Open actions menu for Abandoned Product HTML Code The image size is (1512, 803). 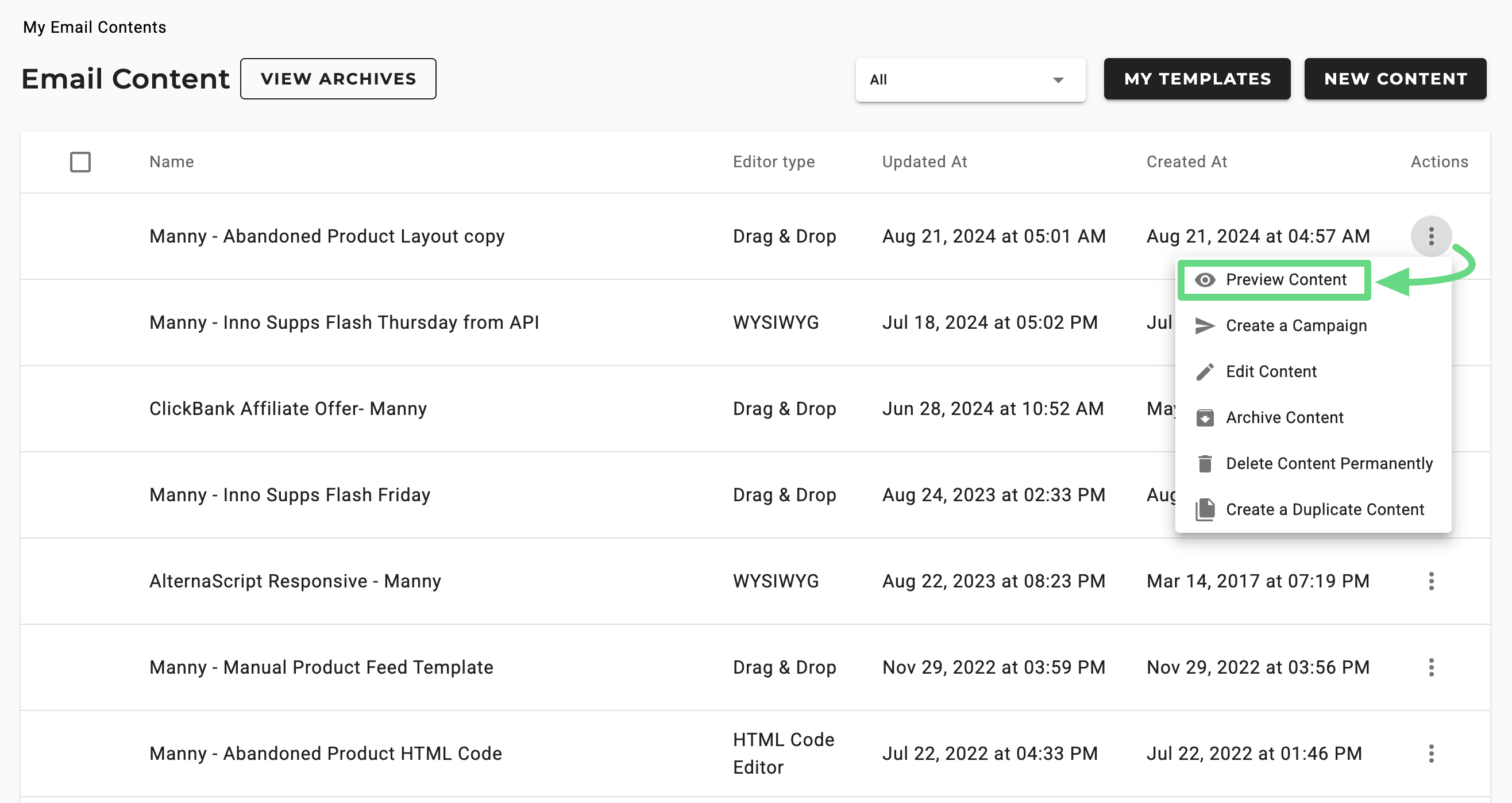(x=1431, y=754)
